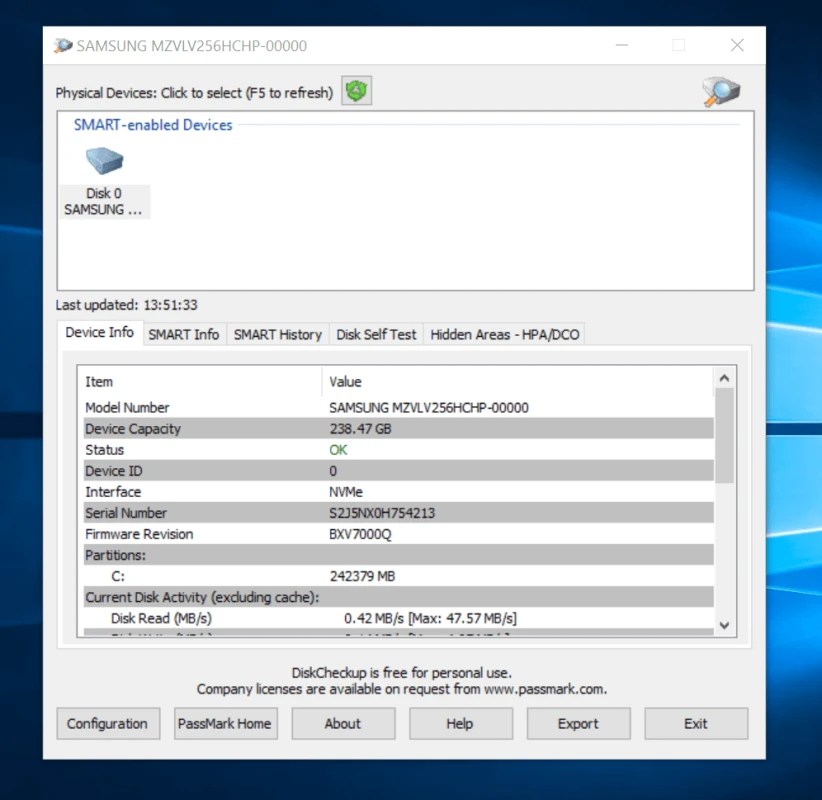Click the NVMe interface value
Image resolution: width=822 pixels, height=800 pixels.
[x=345, y=492]
